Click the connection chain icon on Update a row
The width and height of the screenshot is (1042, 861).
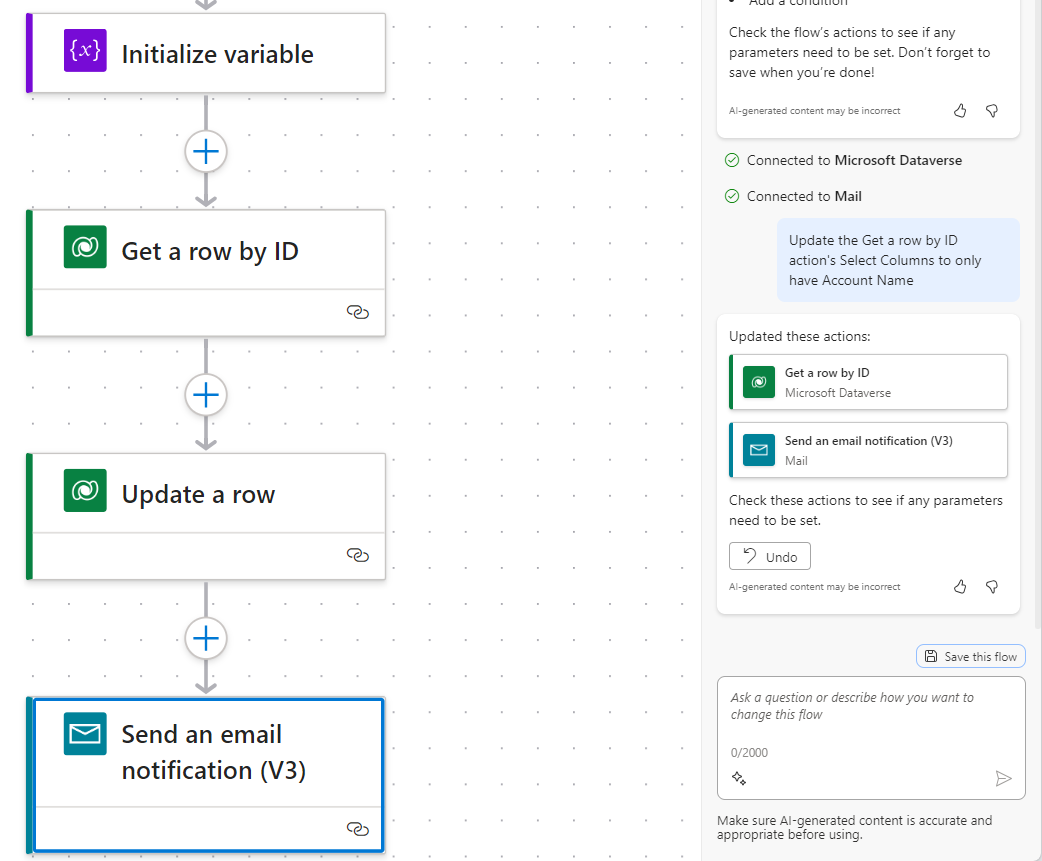pyautogui.click(x=358, y=556)
